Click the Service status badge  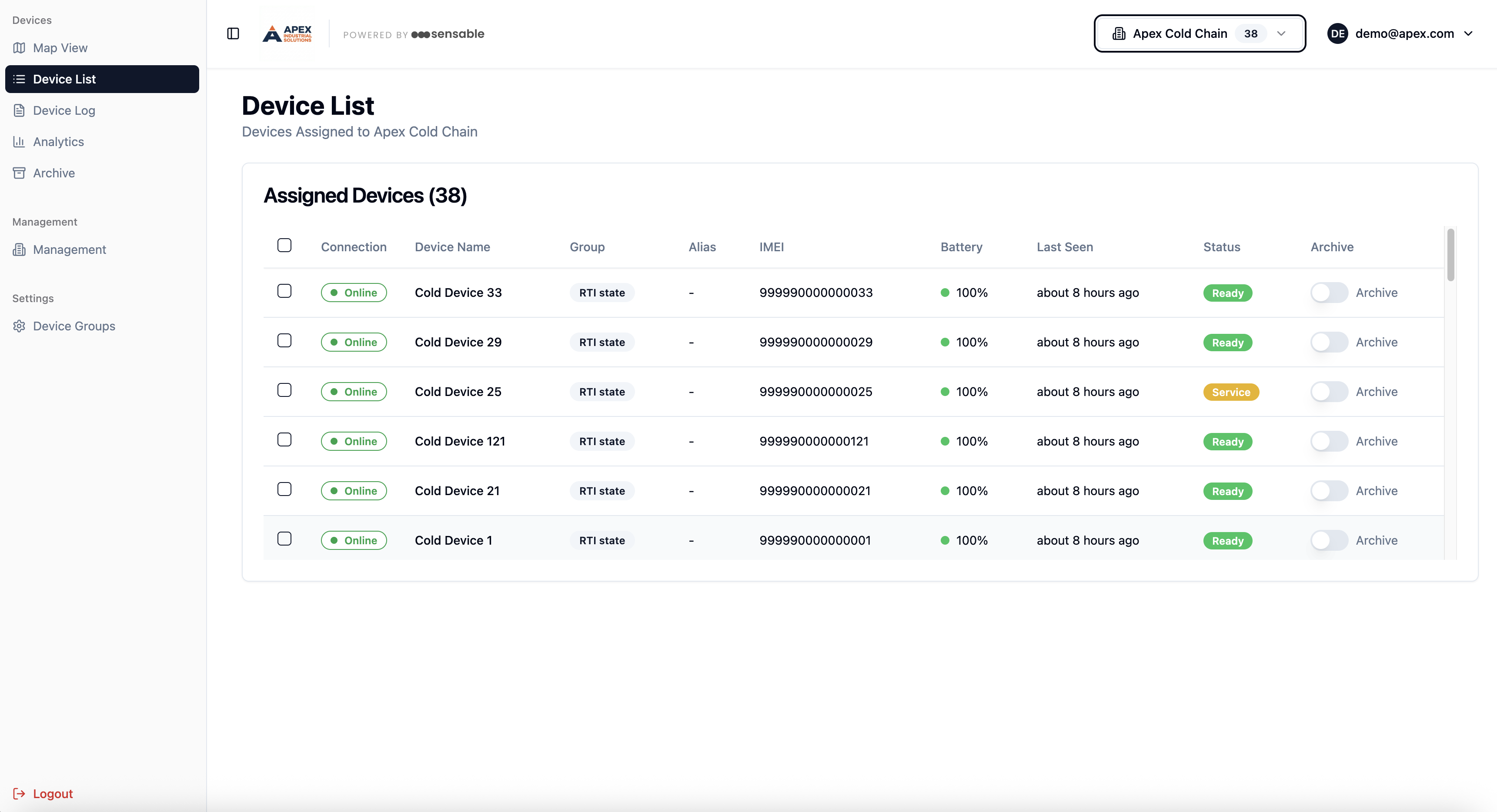click(x=1230, y=392)
